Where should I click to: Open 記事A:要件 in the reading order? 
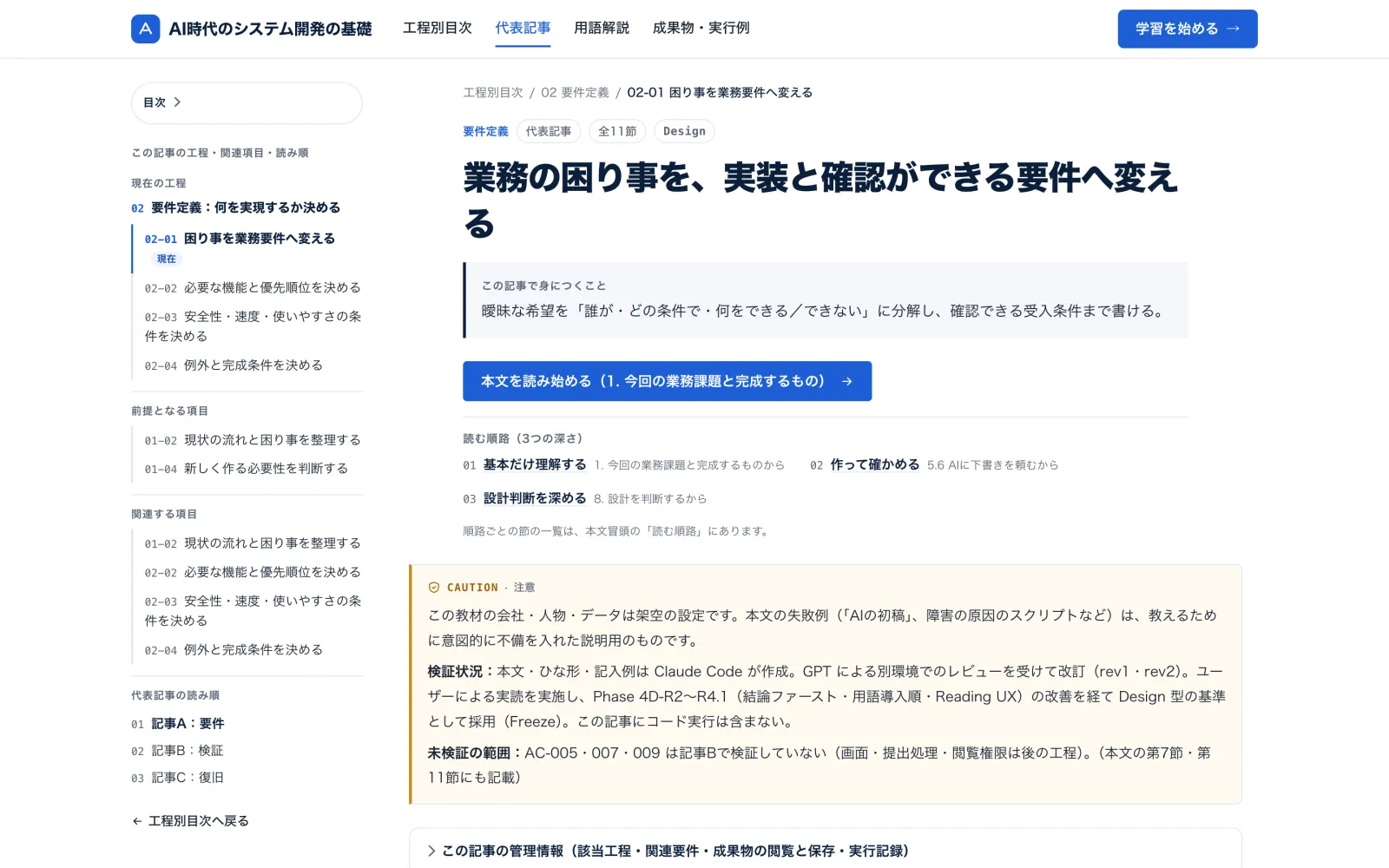point(178,723)
